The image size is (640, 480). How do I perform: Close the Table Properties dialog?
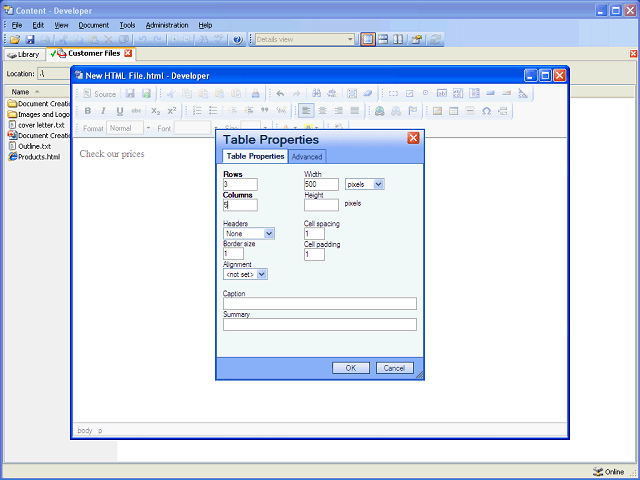(413, 138)
